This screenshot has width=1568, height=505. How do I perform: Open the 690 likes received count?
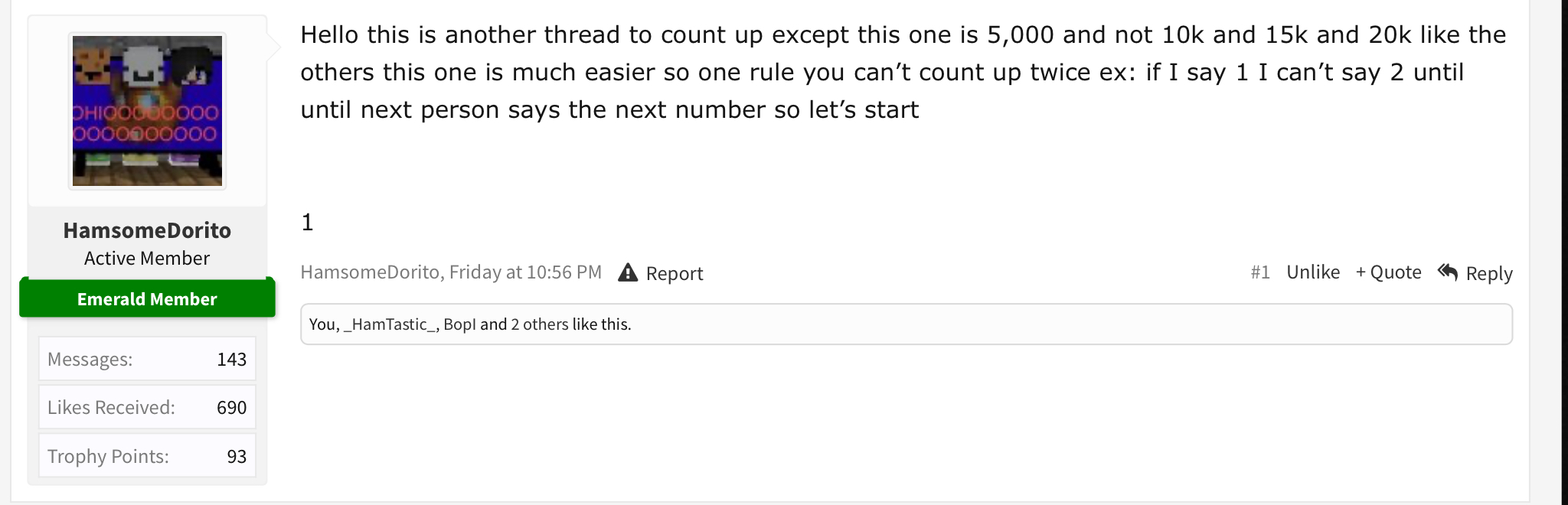tap(231, 408)
